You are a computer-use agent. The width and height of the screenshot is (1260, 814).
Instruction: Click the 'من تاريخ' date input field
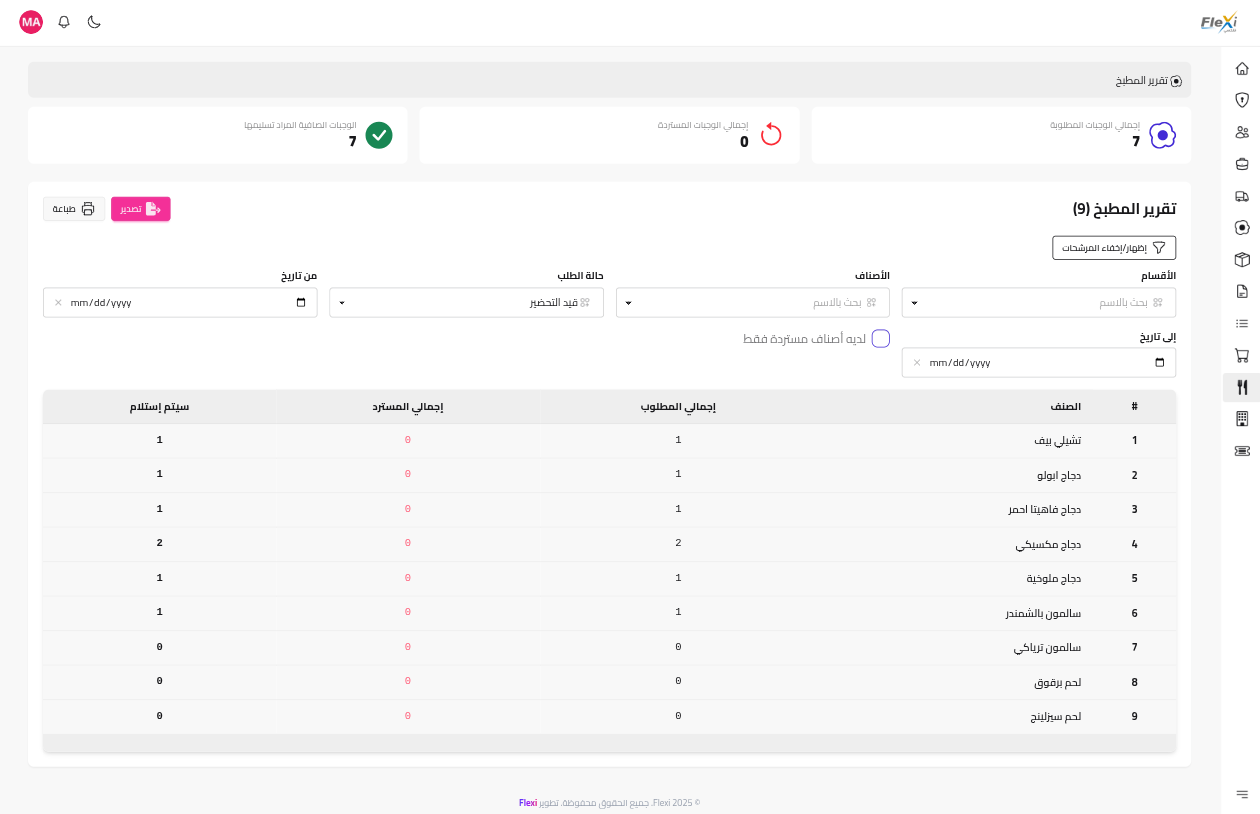180,303
